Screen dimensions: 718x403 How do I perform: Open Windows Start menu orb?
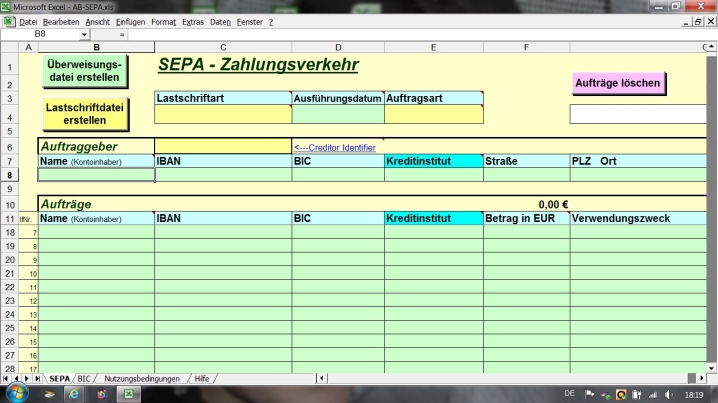(17, 394)
